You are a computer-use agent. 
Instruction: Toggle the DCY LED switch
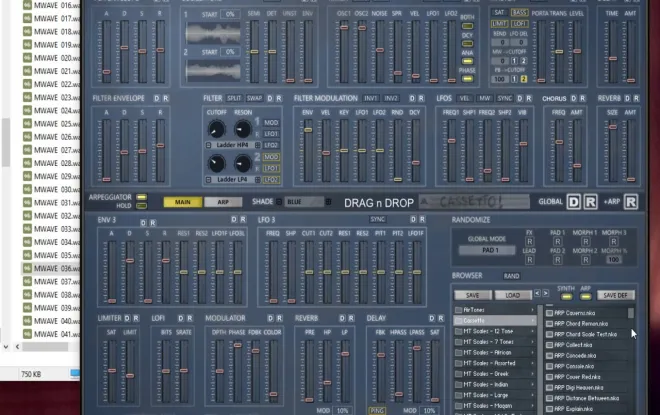pyautogui.click(x=467, y=44)
